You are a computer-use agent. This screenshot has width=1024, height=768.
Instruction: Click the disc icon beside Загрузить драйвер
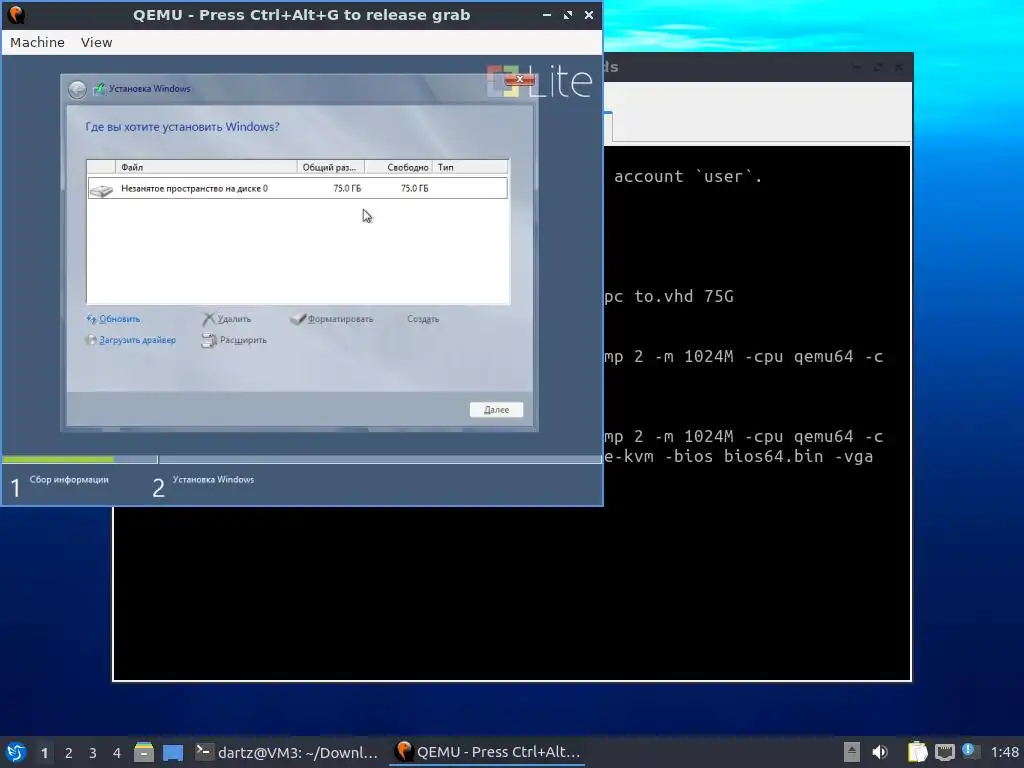91,340
